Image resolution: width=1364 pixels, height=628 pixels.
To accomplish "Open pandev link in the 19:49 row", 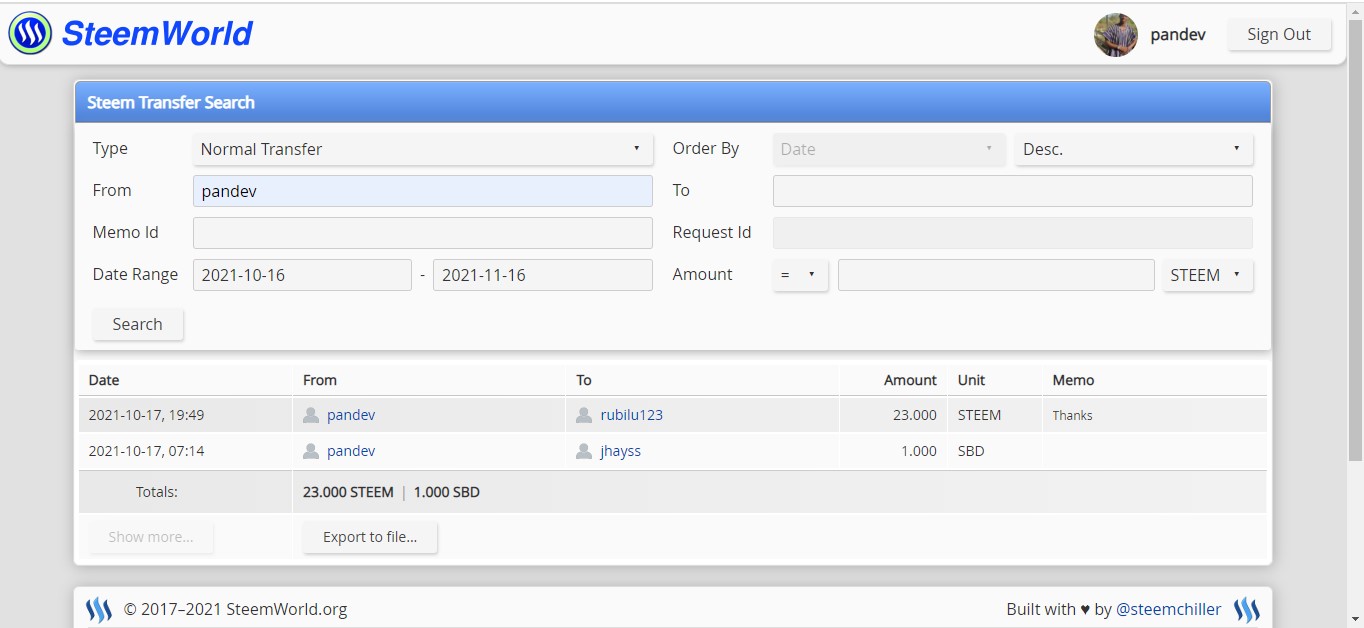I will [x=351, y=415].
